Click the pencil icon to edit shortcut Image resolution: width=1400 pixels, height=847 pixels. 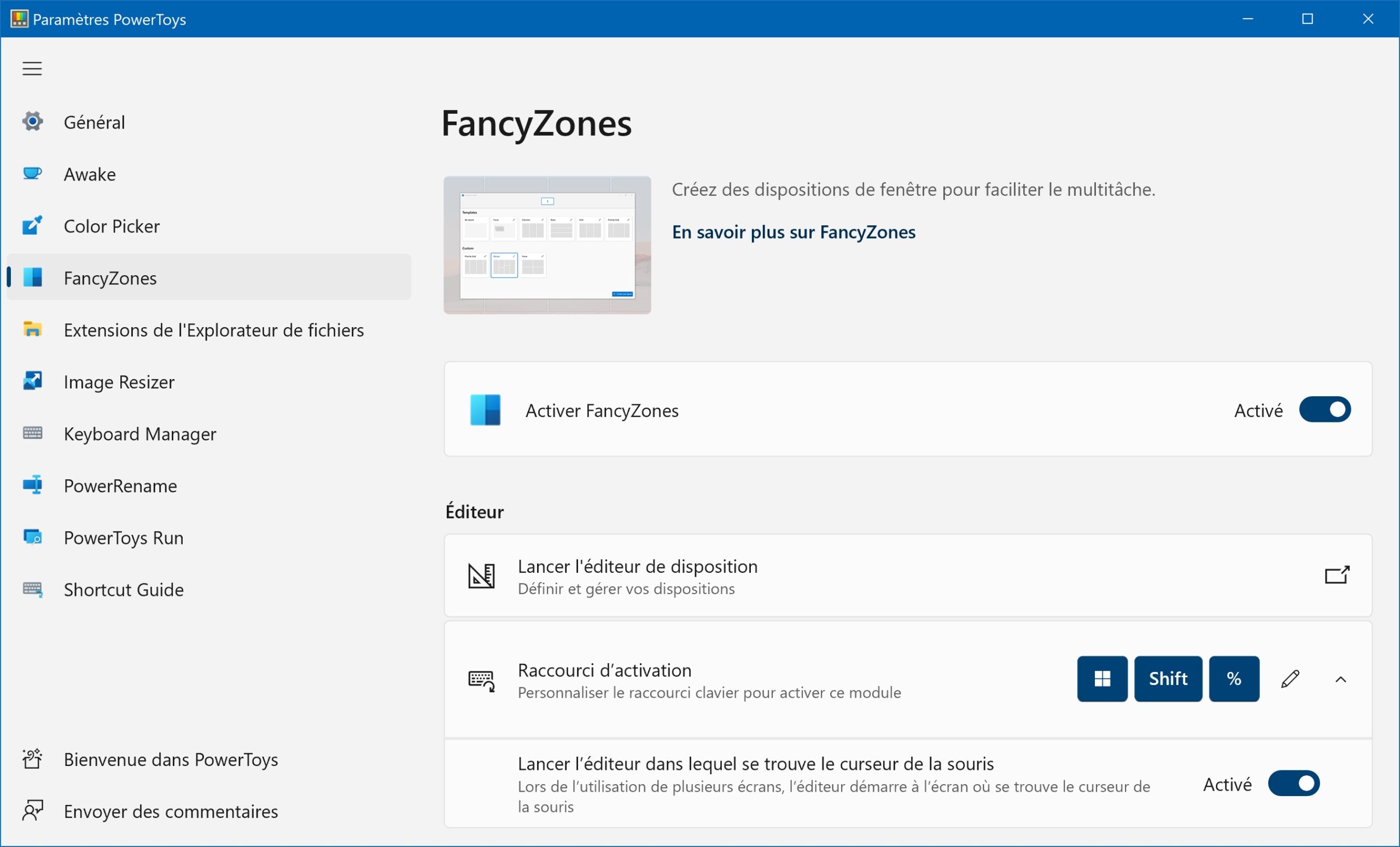click(x=1290, y=678)
